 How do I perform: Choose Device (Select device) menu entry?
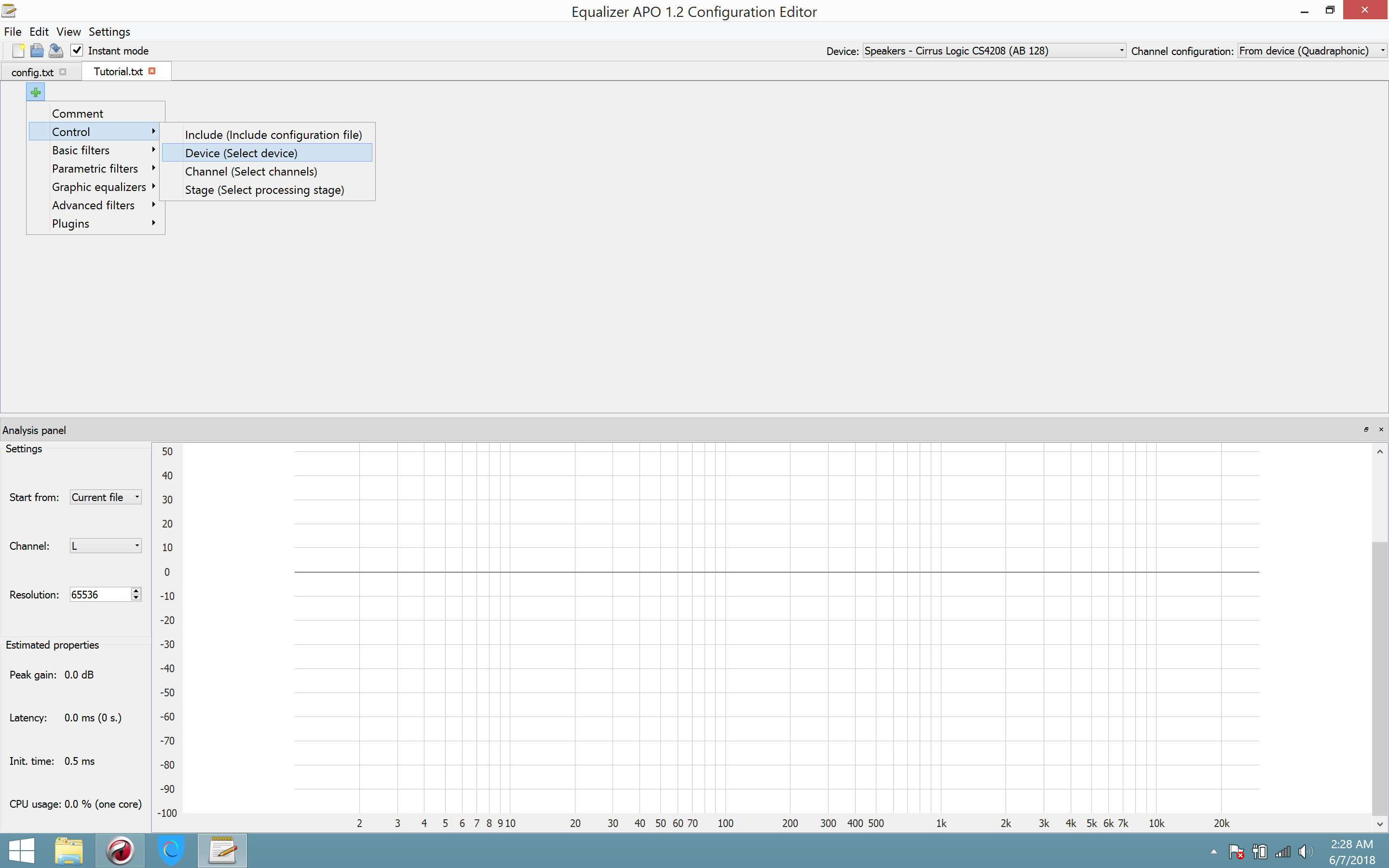coord(241,153)
